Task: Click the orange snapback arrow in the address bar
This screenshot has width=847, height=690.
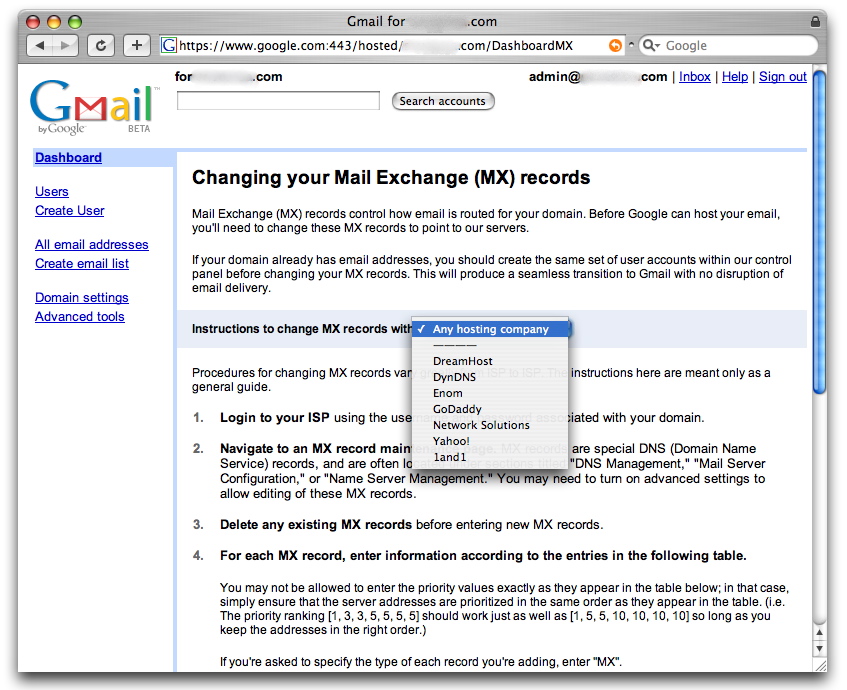Action: pyautogui.click(x=615, y=45)
